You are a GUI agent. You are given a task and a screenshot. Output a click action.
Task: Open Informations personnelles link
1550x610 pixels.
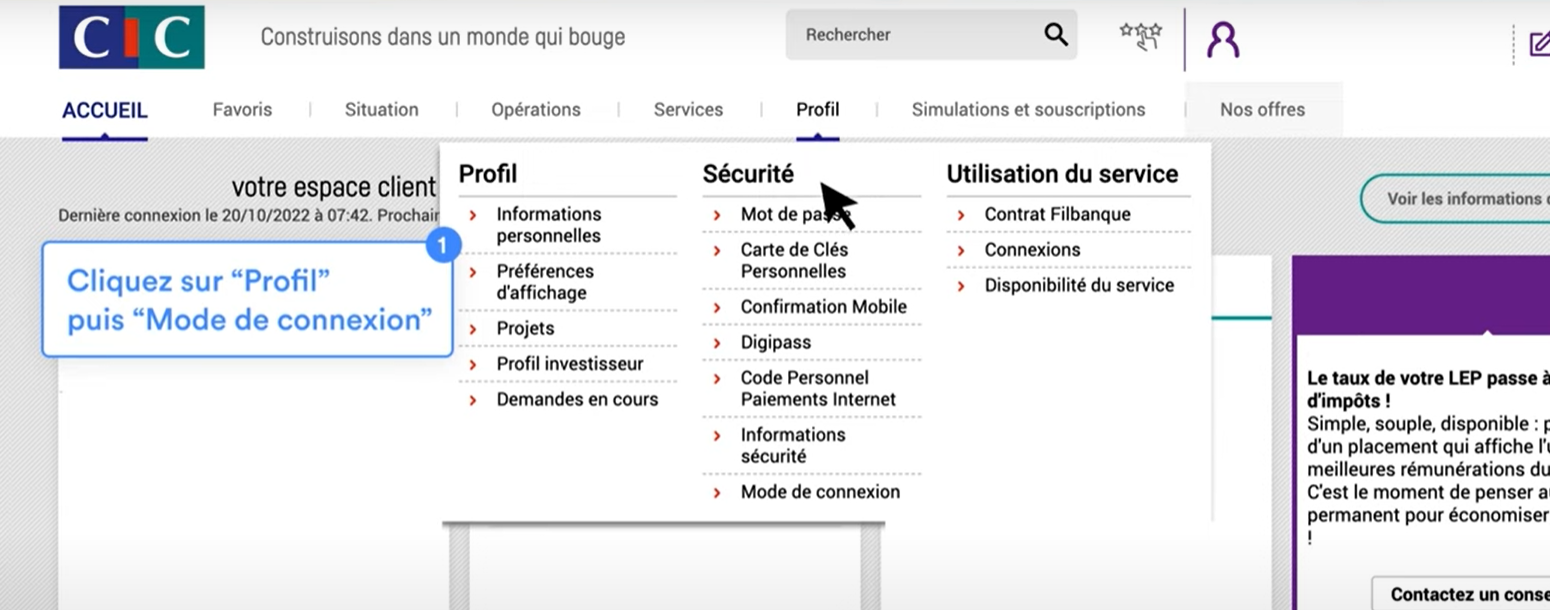tap(549, 225)
